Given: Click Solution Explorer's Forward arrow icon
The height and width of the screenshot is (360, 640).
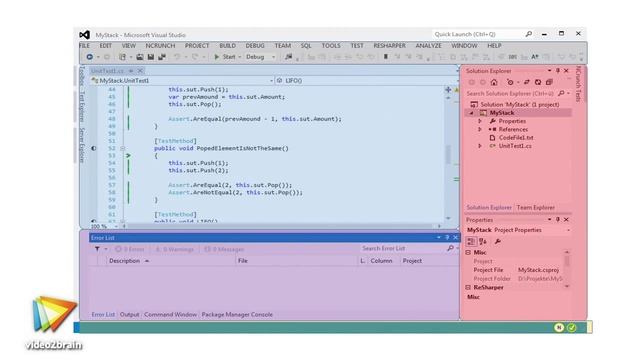Looking at the screenshot, I should pyautogui.click(x=482, y=82).
